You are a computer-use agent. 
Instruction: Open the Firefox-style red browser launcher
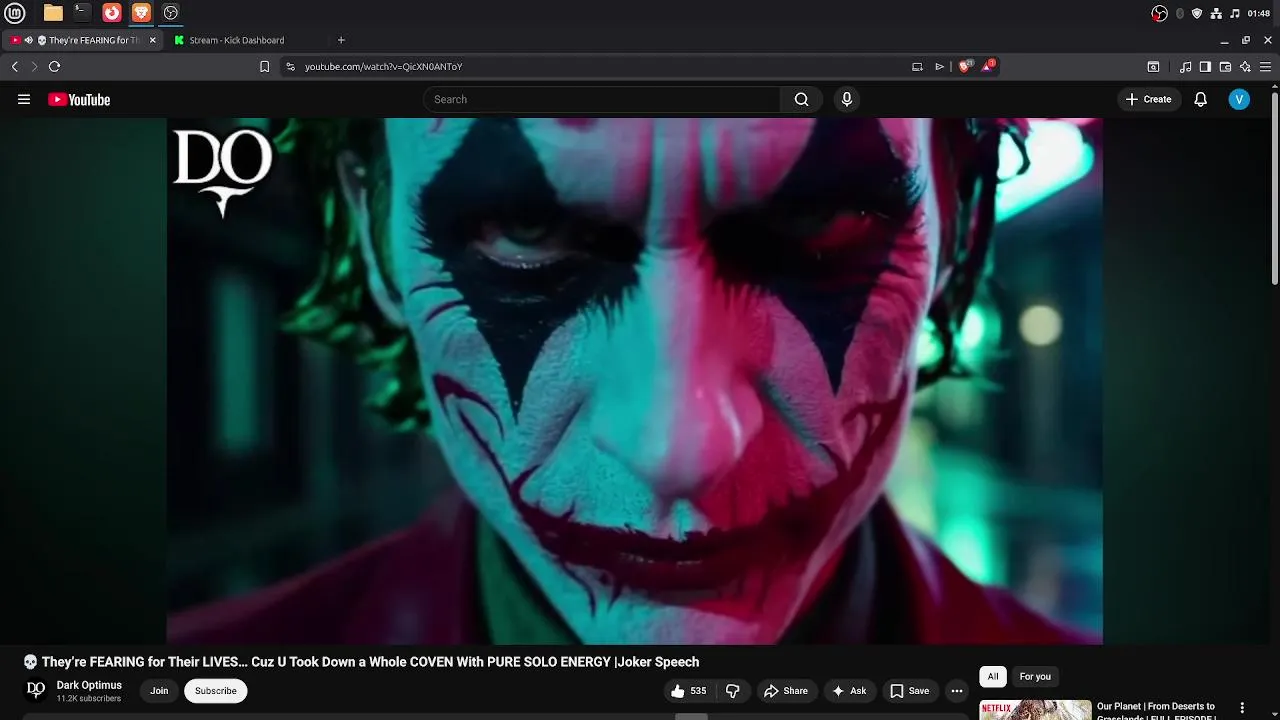(112, 13)
